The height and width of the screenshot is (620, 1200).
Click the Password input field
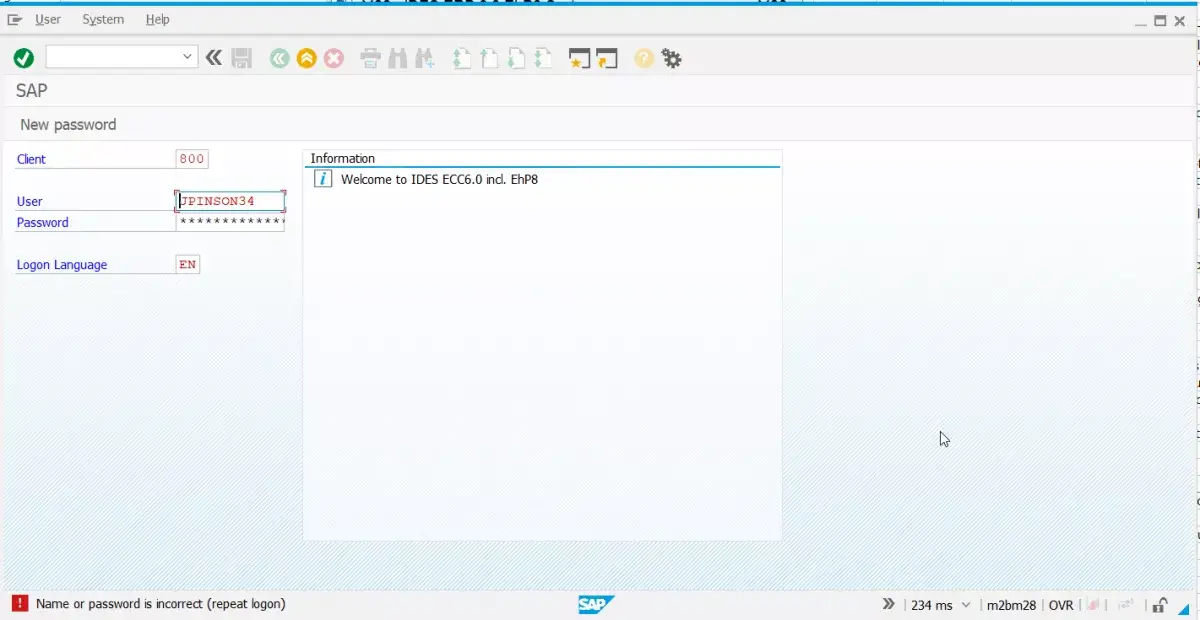pyautogui.click(x=230, y=222)
